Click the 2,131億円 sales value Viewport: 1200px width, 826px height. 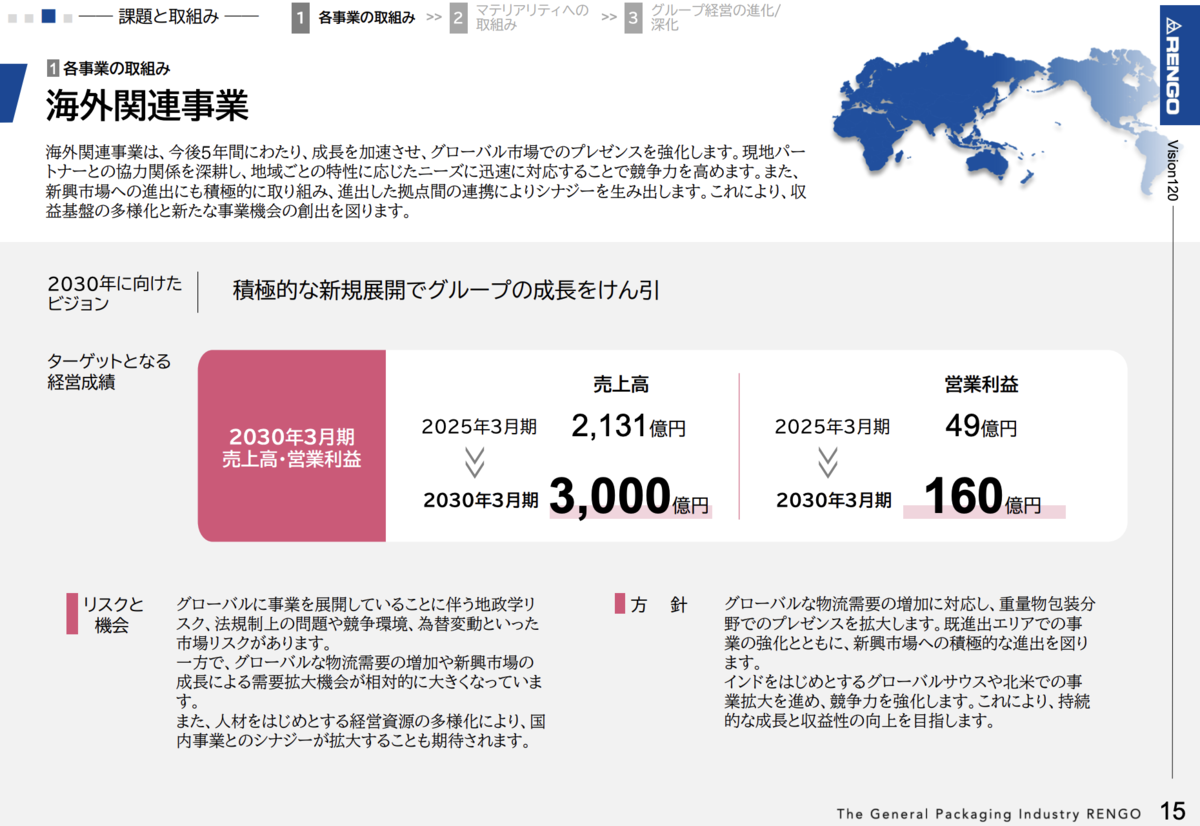(x=629, y=427)
